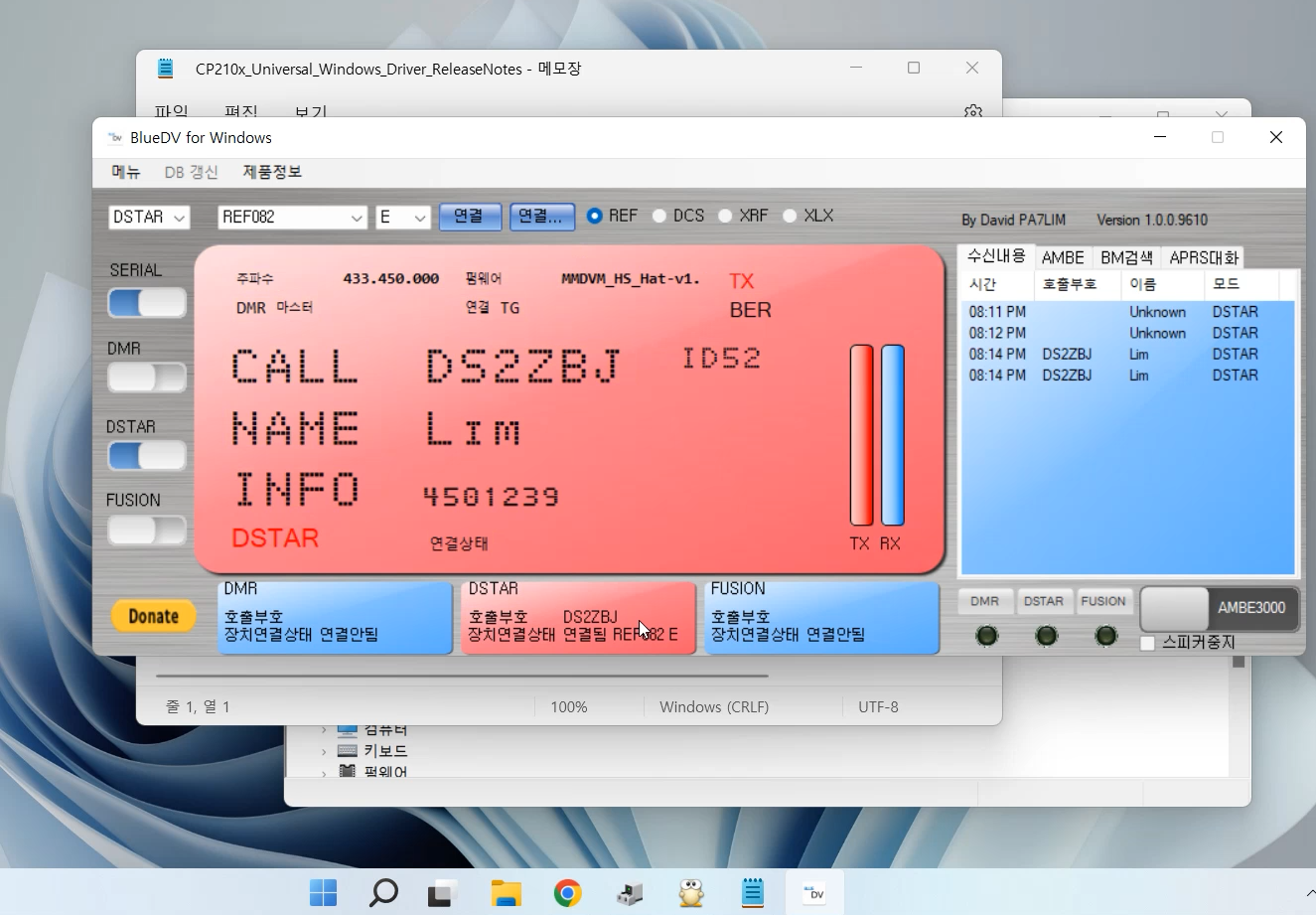Click the red DSTAR status panel
Screen dimensions: 1316x915
[x=578, y=617]
